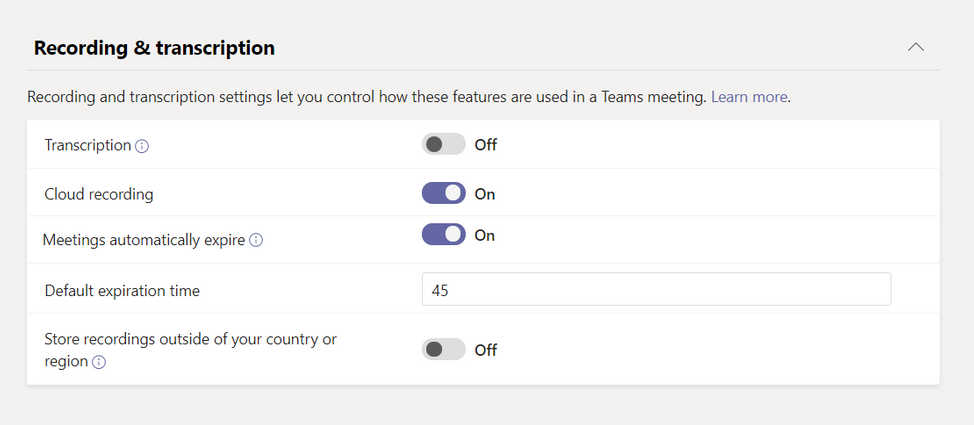
Task: Click info icon next to Meetings automatically expire
Action: (256, 240)
